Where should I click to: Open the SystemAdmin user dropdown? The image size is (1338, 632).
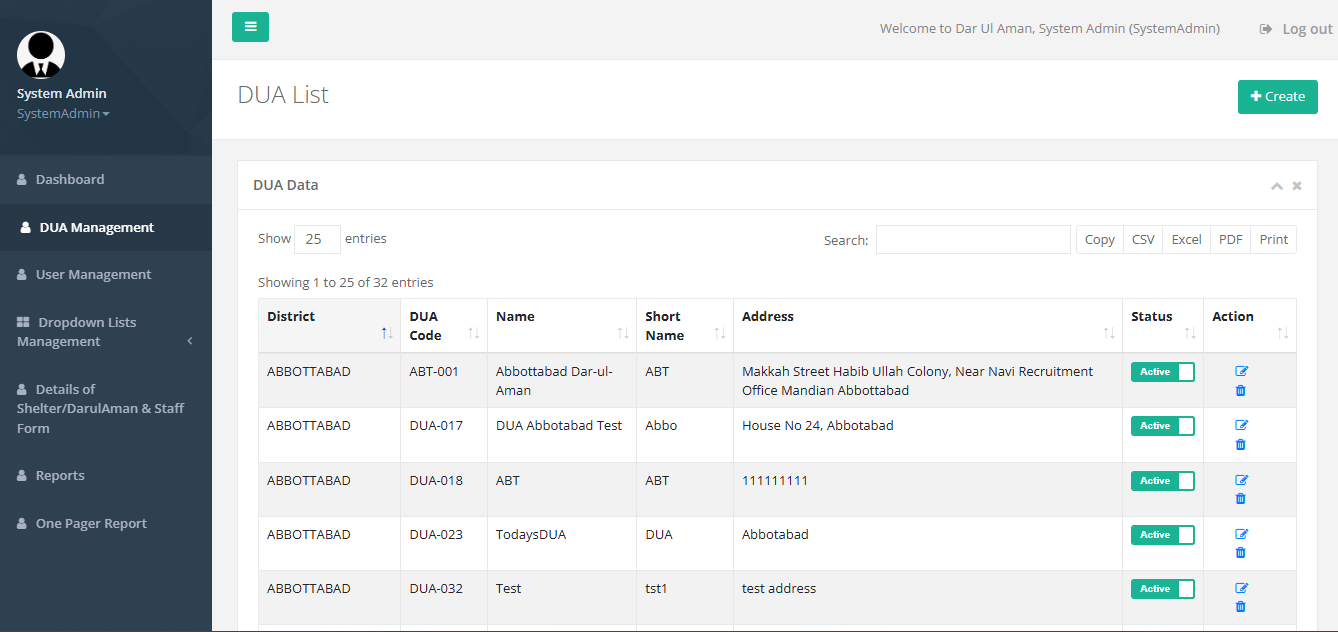coord(63,114)
